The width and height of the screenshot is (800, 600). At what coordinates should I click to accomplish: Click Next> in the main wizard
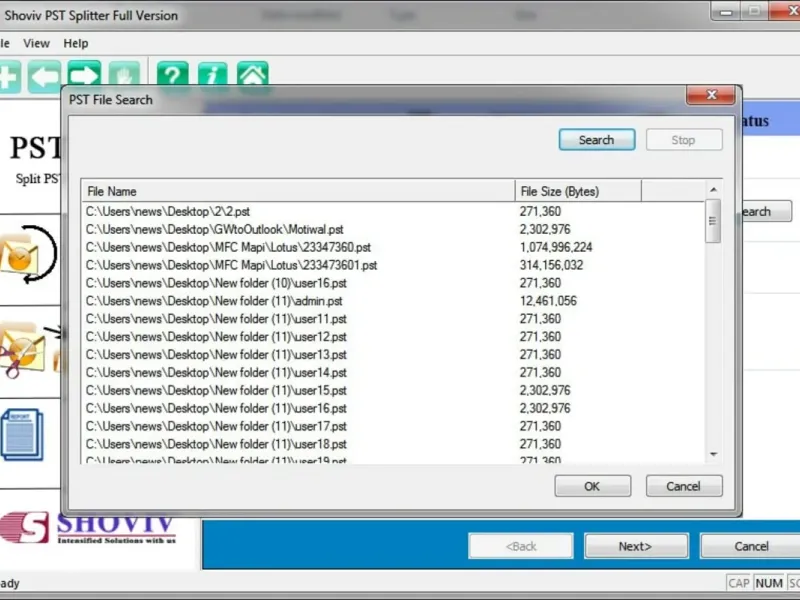pyautogui.click(x=636, y=546)
